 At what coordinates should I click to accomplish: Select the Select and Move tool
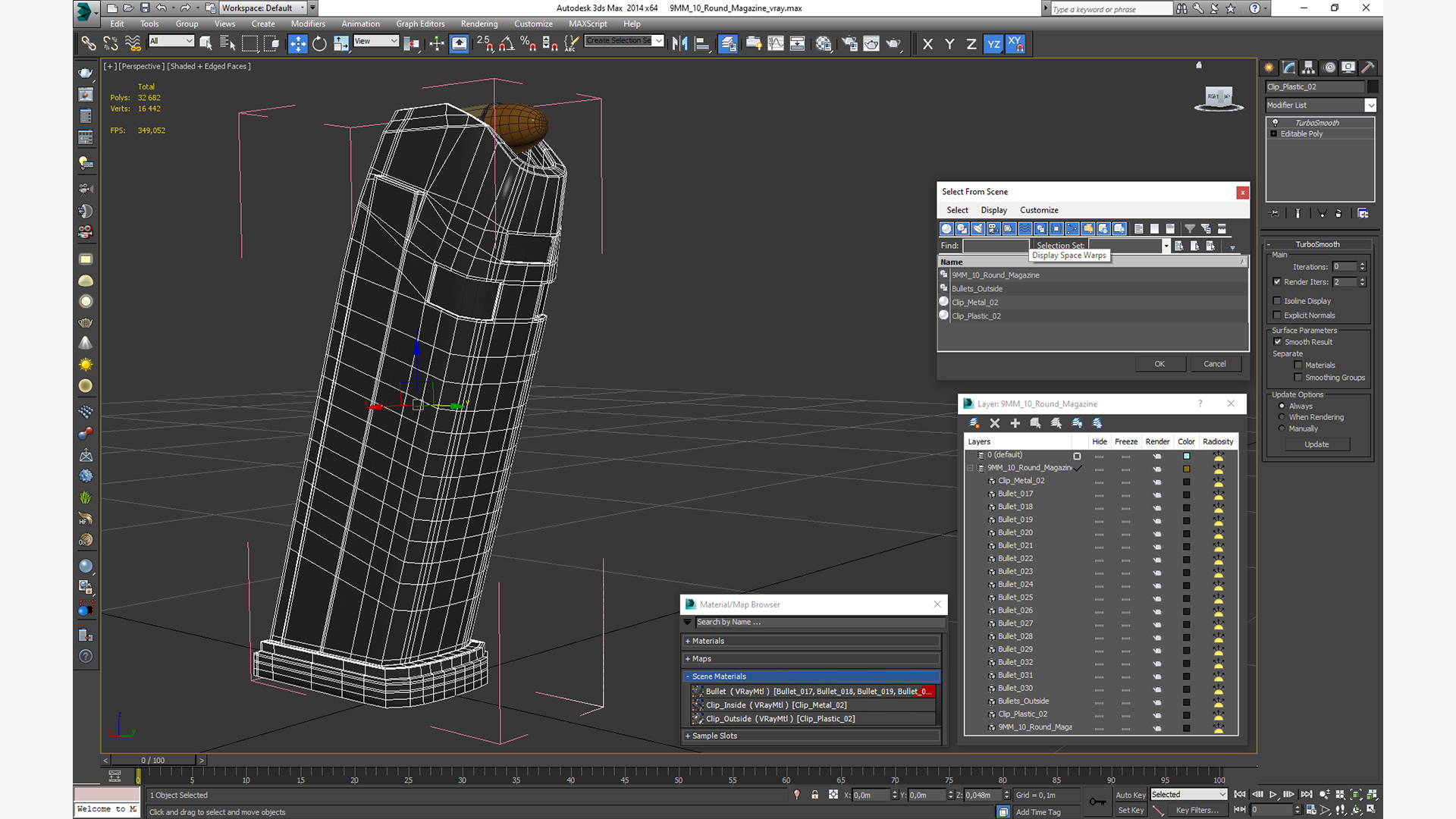(297, 44)
